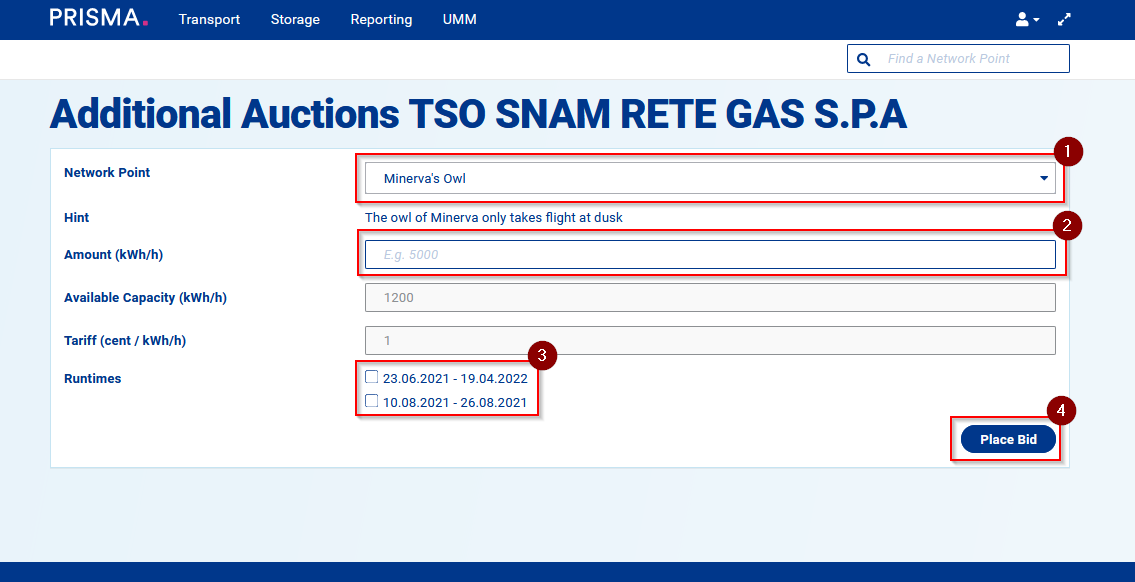
Task: Click the red badge numbered 4
Action: coord(1062,409)
